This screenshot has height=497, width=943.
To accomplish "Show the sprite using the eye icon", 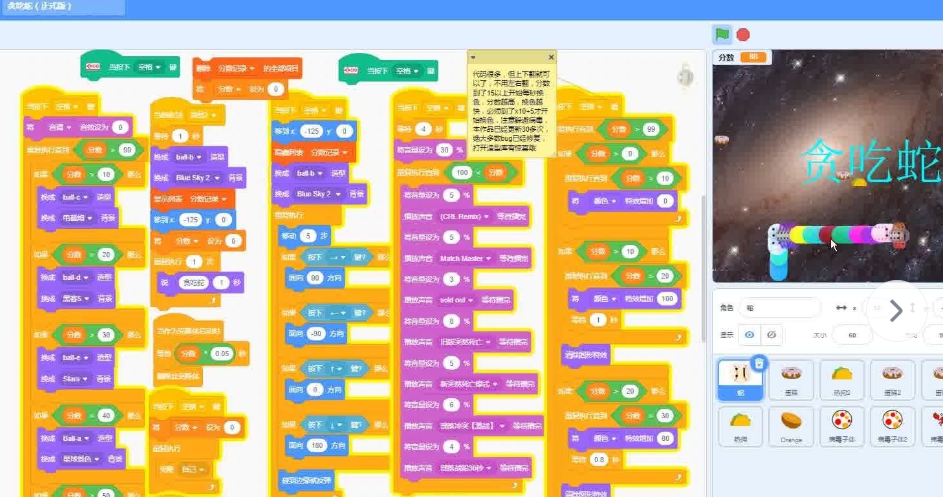I will click(x=750, y=334).
